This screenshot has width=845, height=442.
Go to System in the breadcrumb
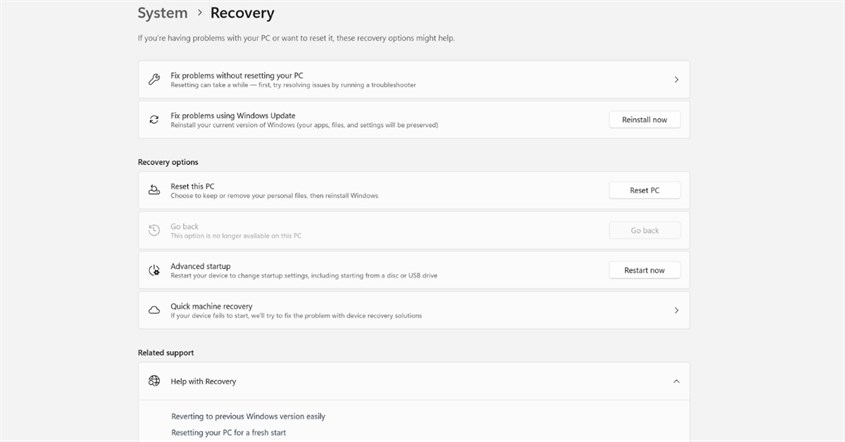coord(163,13)
